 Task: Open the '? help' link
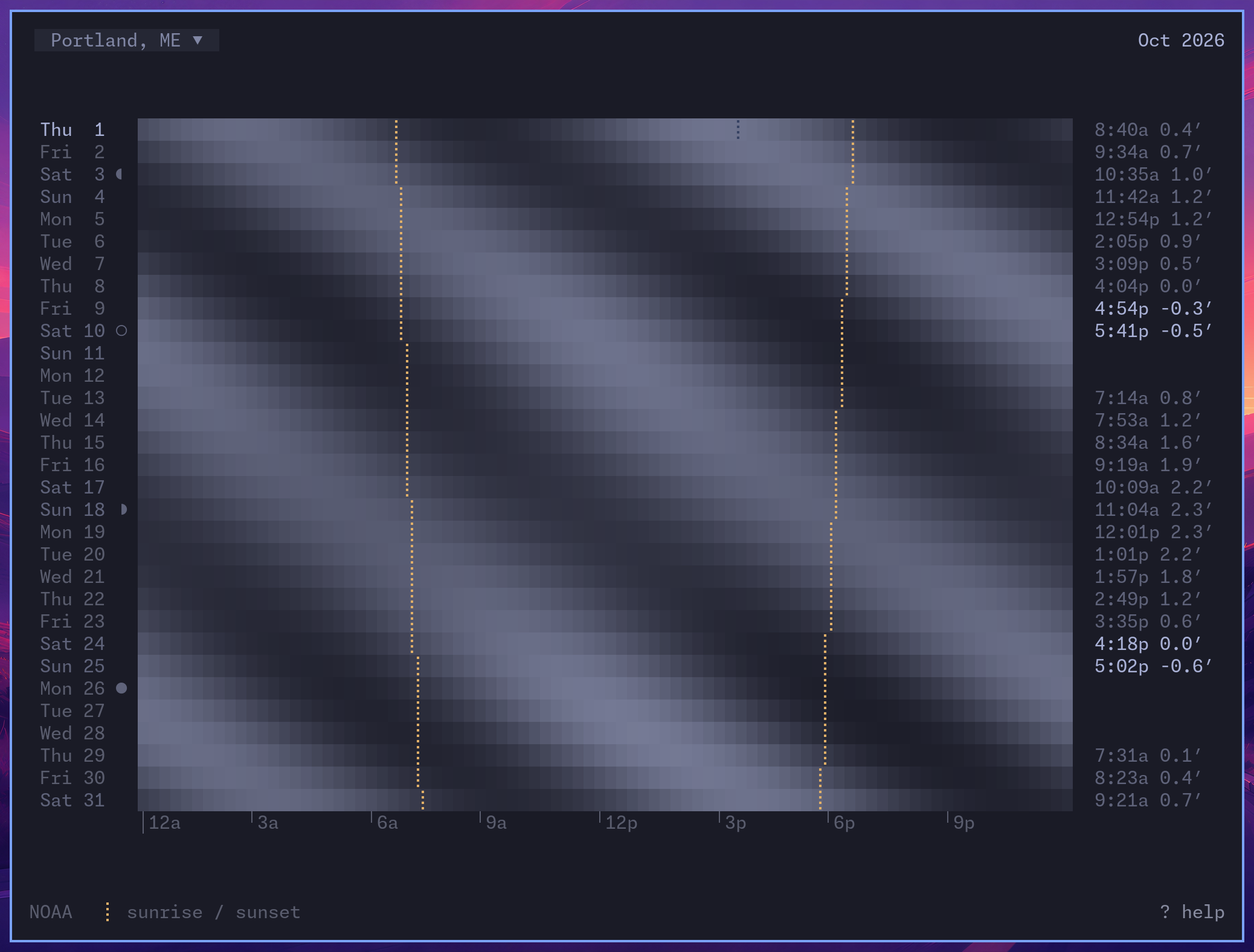1192,912
